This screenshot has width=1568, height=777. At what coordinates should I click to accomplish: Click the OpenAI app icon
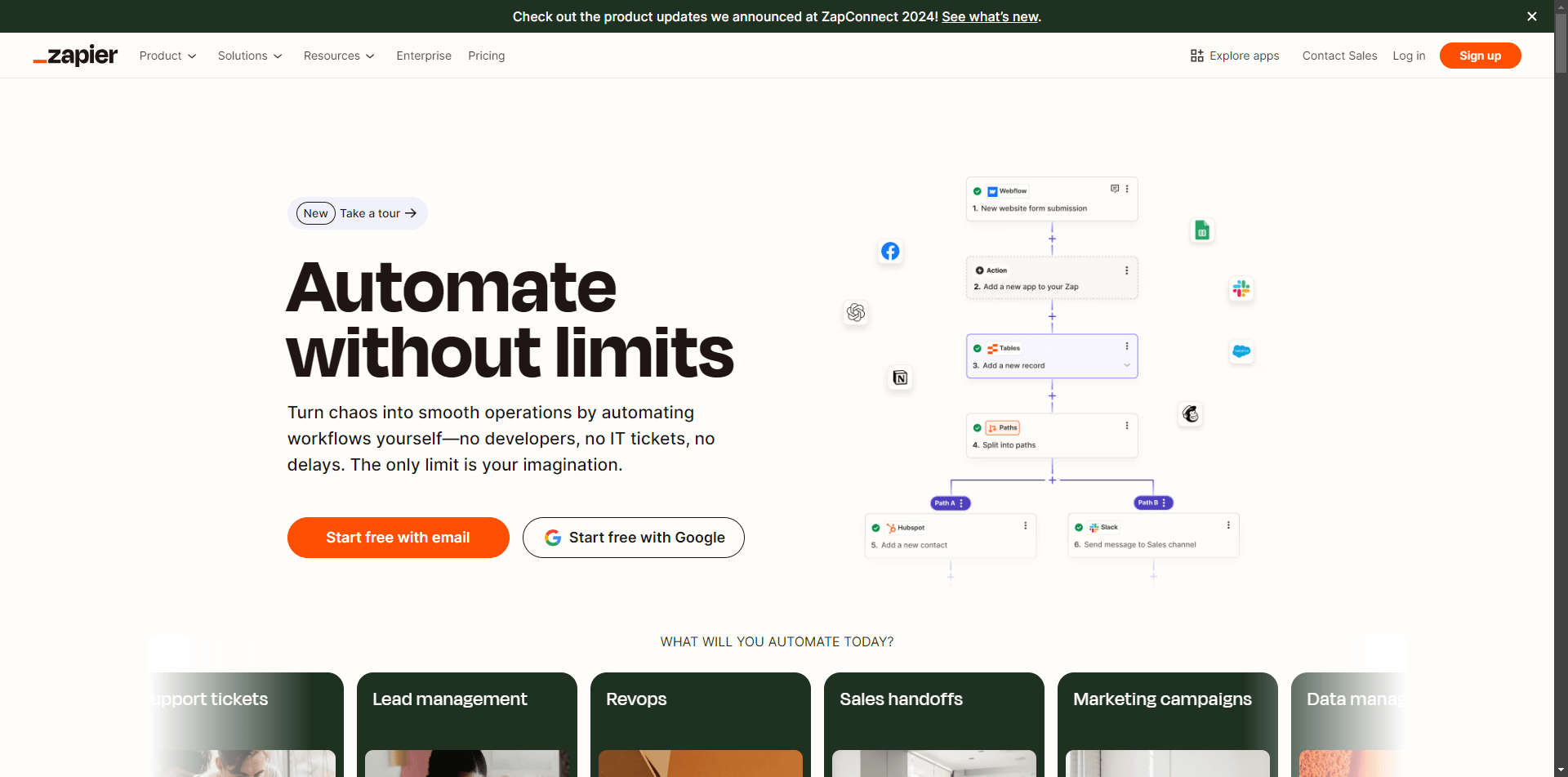coord(856,312)
